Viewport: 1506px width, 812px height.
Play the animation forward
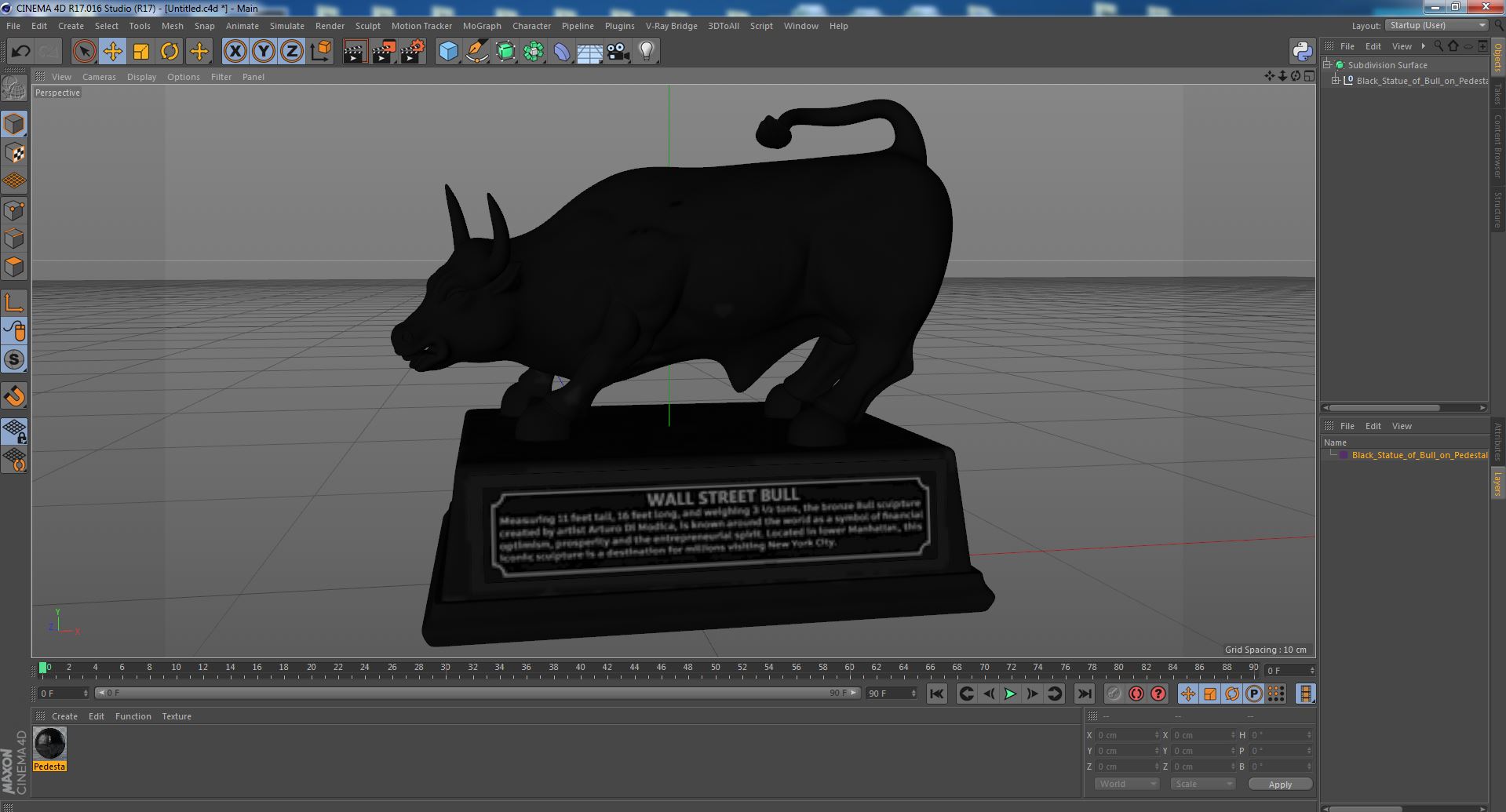tap(1010, 694)
